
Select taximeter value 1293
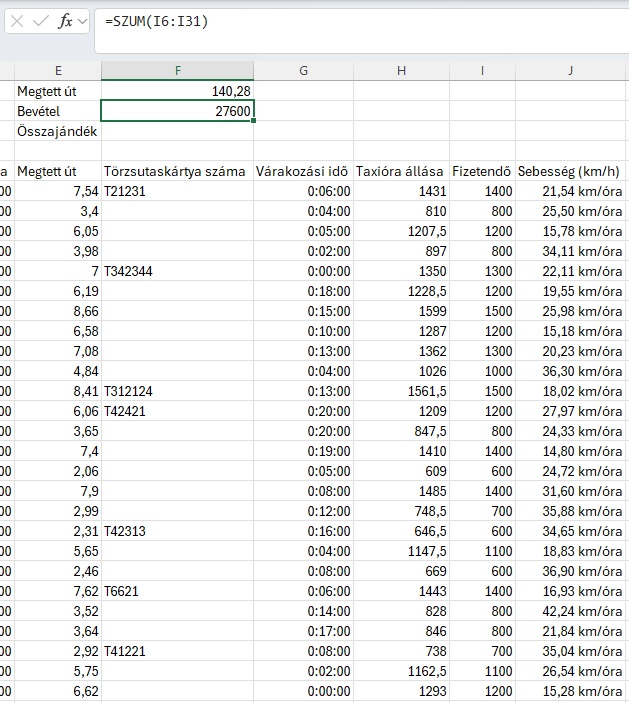point(401,691)
